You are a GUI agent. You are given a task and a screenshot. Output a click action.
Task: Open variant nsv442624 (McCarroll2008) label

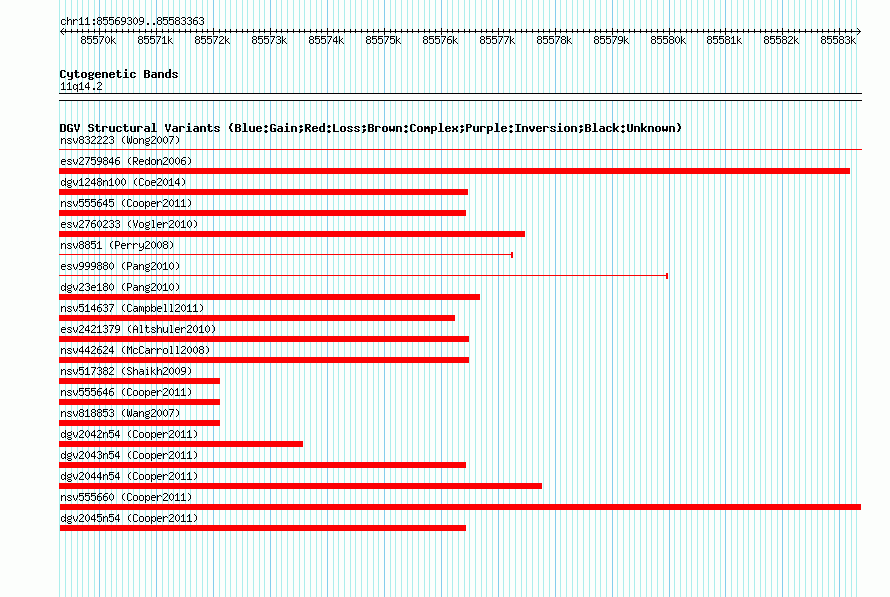pos(135,350)
